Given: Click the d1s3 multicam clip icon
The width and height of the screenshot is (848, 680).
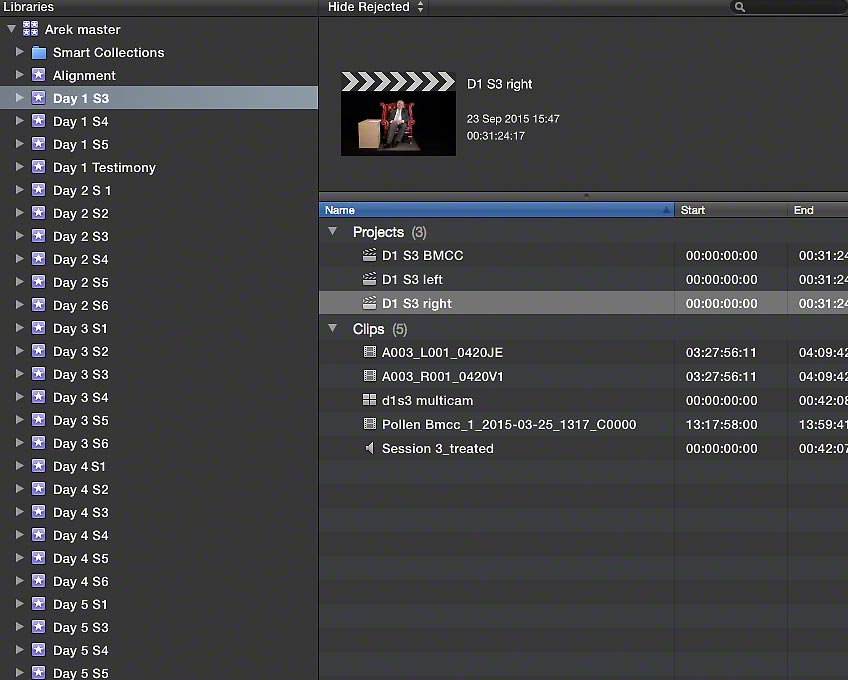Looking at the screenshot, I should point(369,400).
